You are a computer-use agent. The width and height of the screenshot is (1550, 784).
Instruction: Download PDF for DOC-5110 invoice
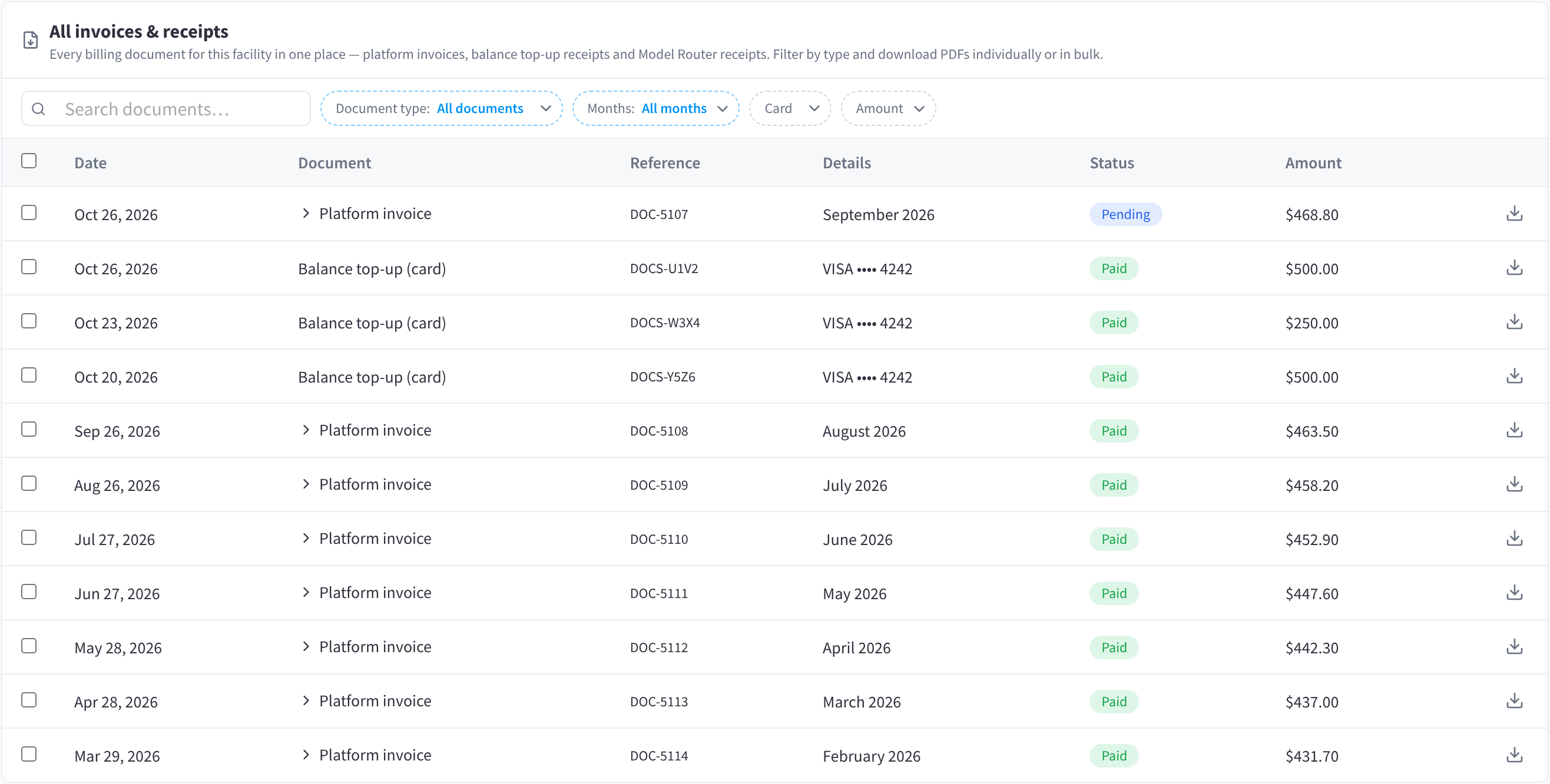(x=1514, y=539)
